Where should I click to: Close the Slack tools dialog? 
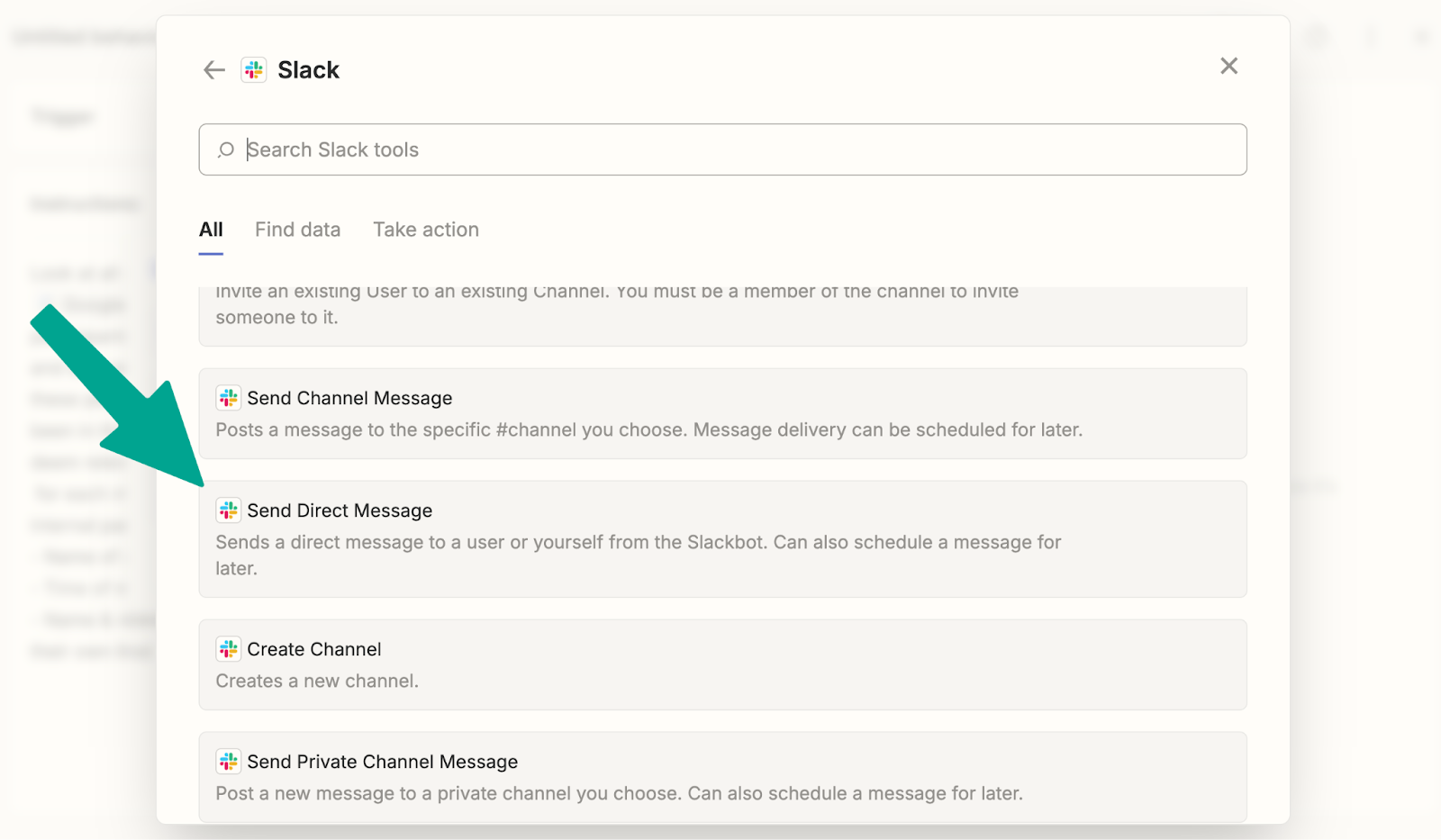click(x=1228, y=66)
